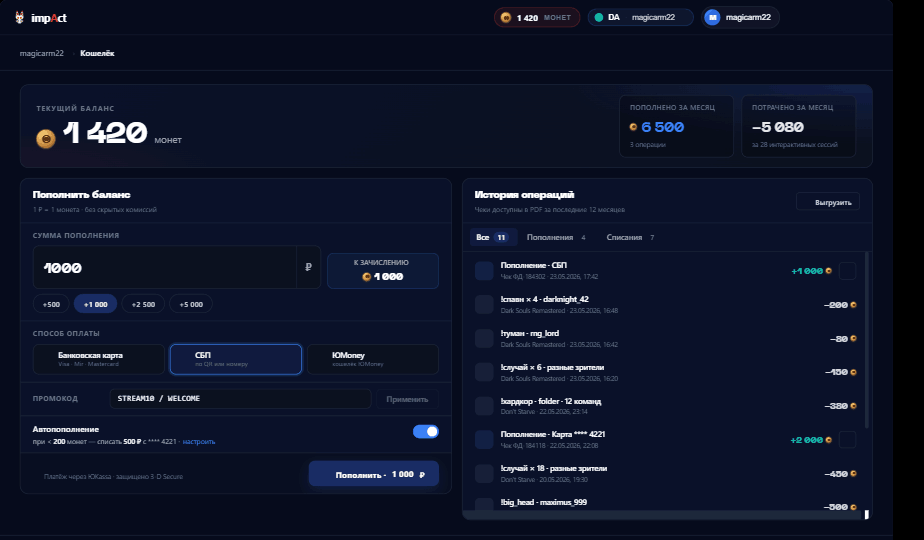Click the !туман - mg_lord entry
Screen dimensions: 924x540
coord(666,338)
